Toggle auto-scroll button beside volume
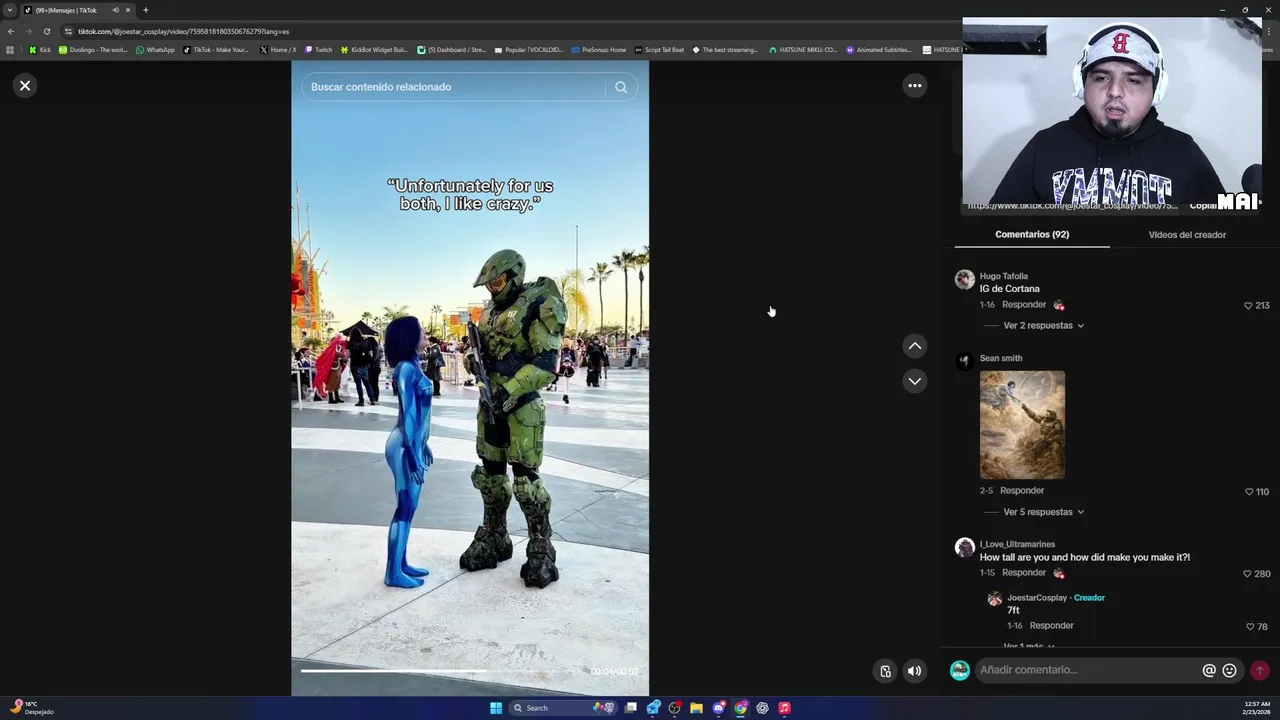This screenshot has width=1280, height=720. [885, 671]
